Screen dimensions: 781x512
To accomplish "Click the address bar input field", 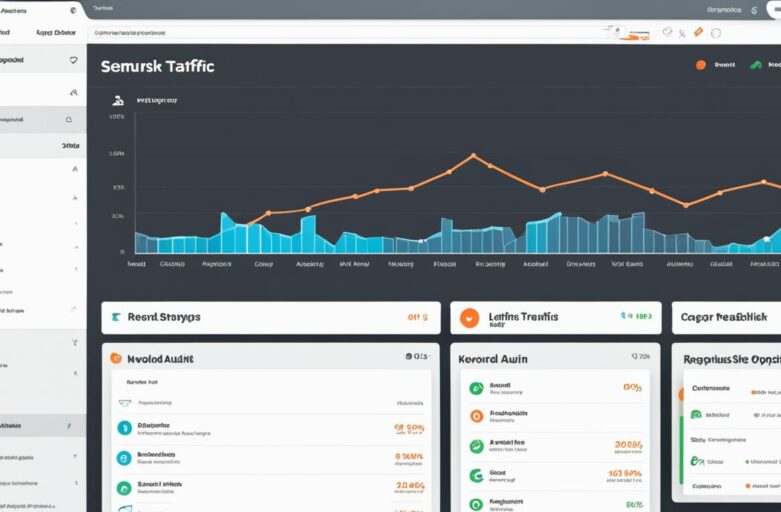I will (x=344, y=33).
